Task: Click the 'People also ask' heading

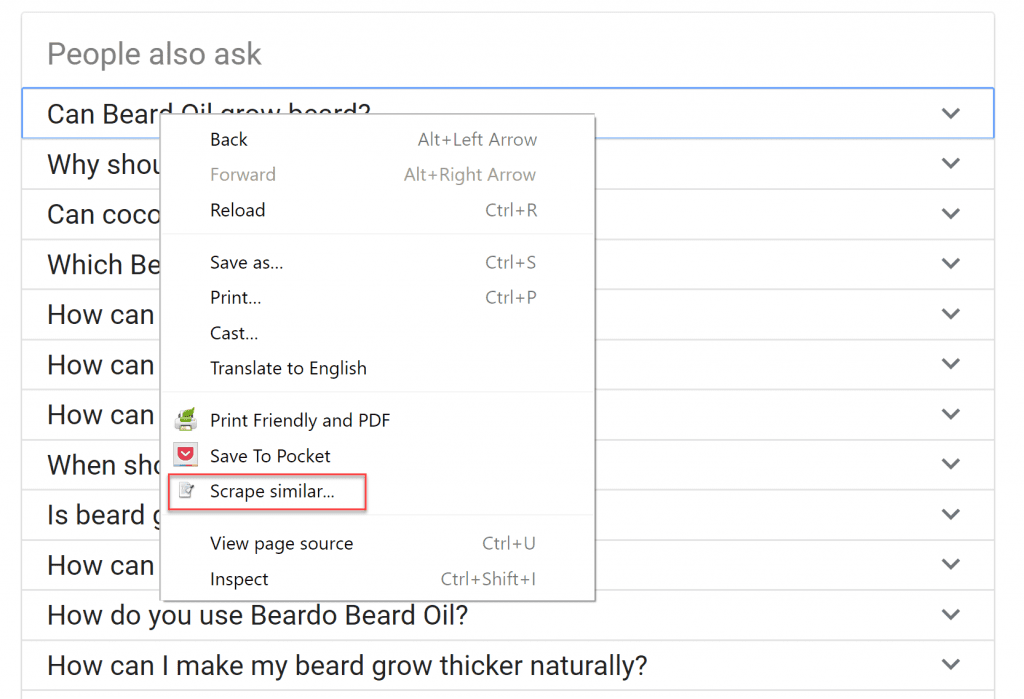Action: coord(154,53)
